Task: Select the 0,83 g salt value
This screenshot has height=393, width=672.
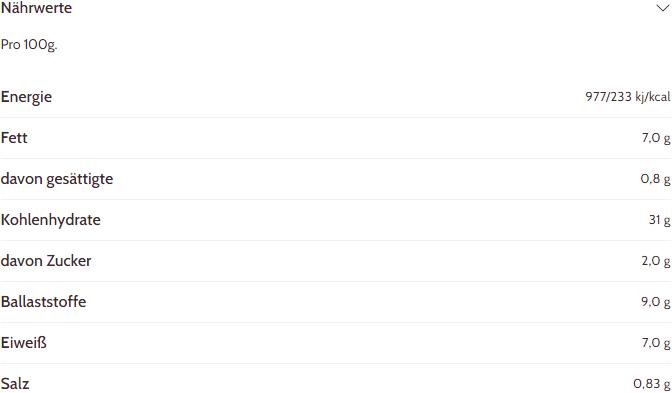Action: [652, 384]
